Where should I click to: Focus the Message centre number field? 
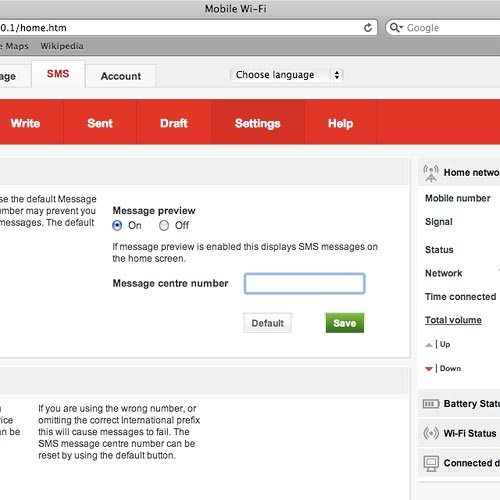305,284
